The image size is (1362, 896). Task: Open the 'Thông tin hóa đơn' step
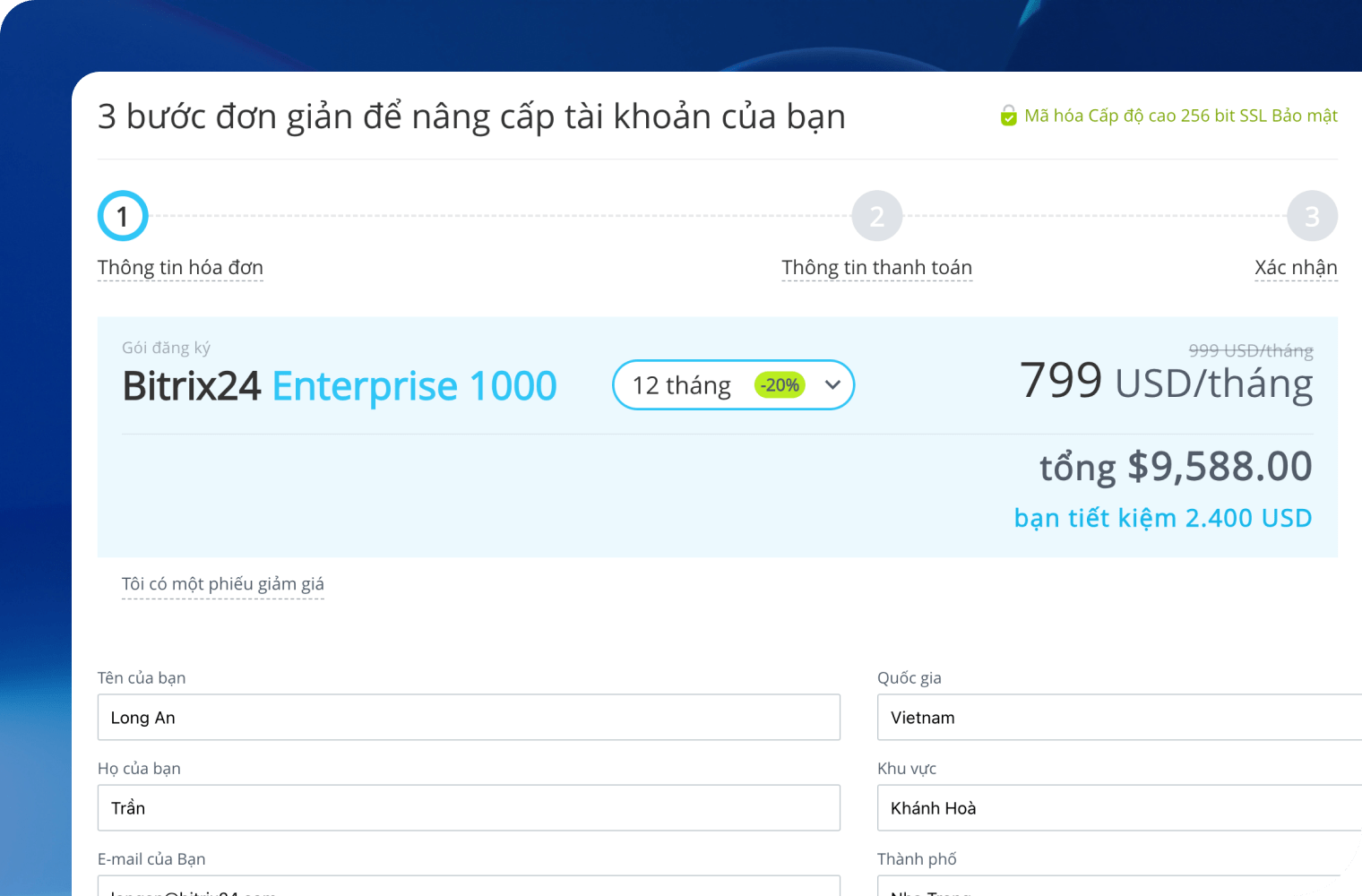pyautogui.click(x=180, y=268)
